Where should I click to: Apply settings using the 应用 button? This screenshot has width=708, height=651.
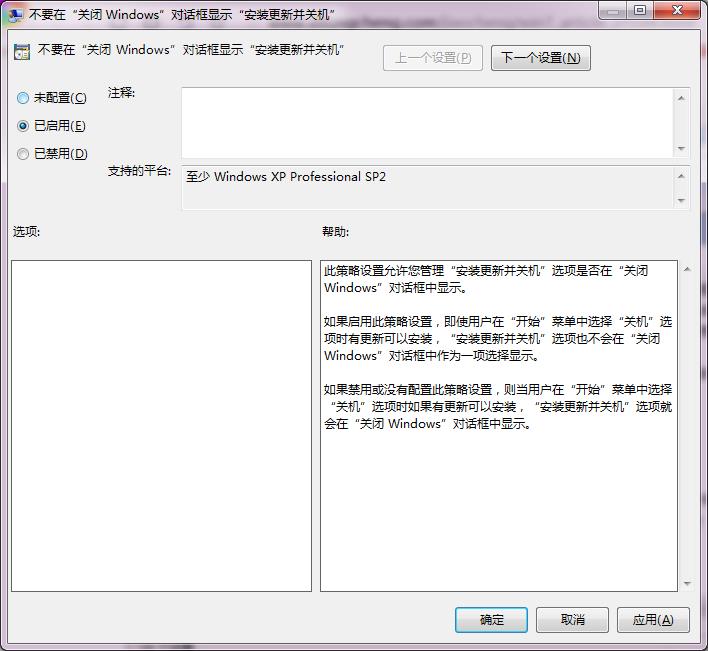653,620
